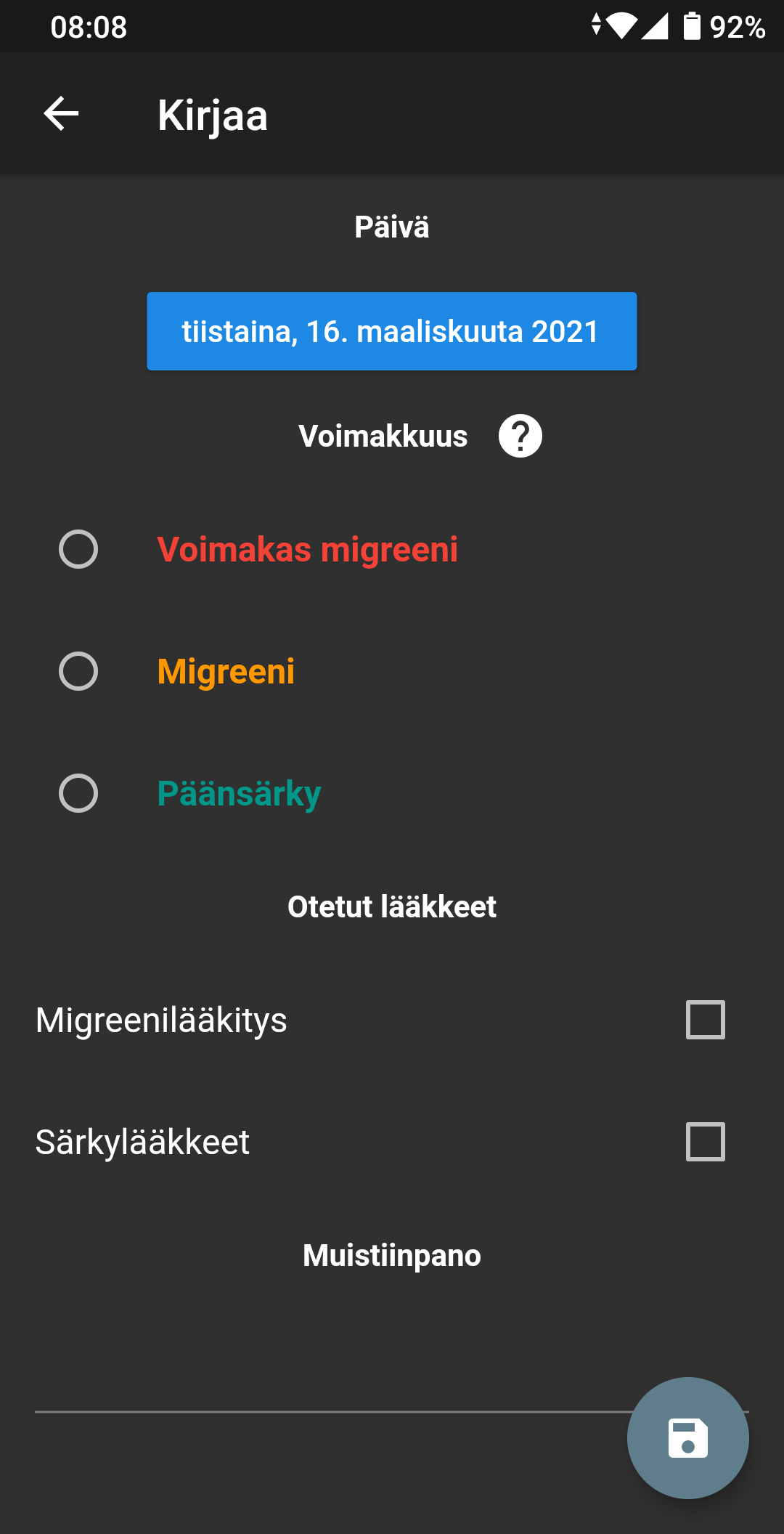Select the Päänsärky radio button

tap(78, 793)
